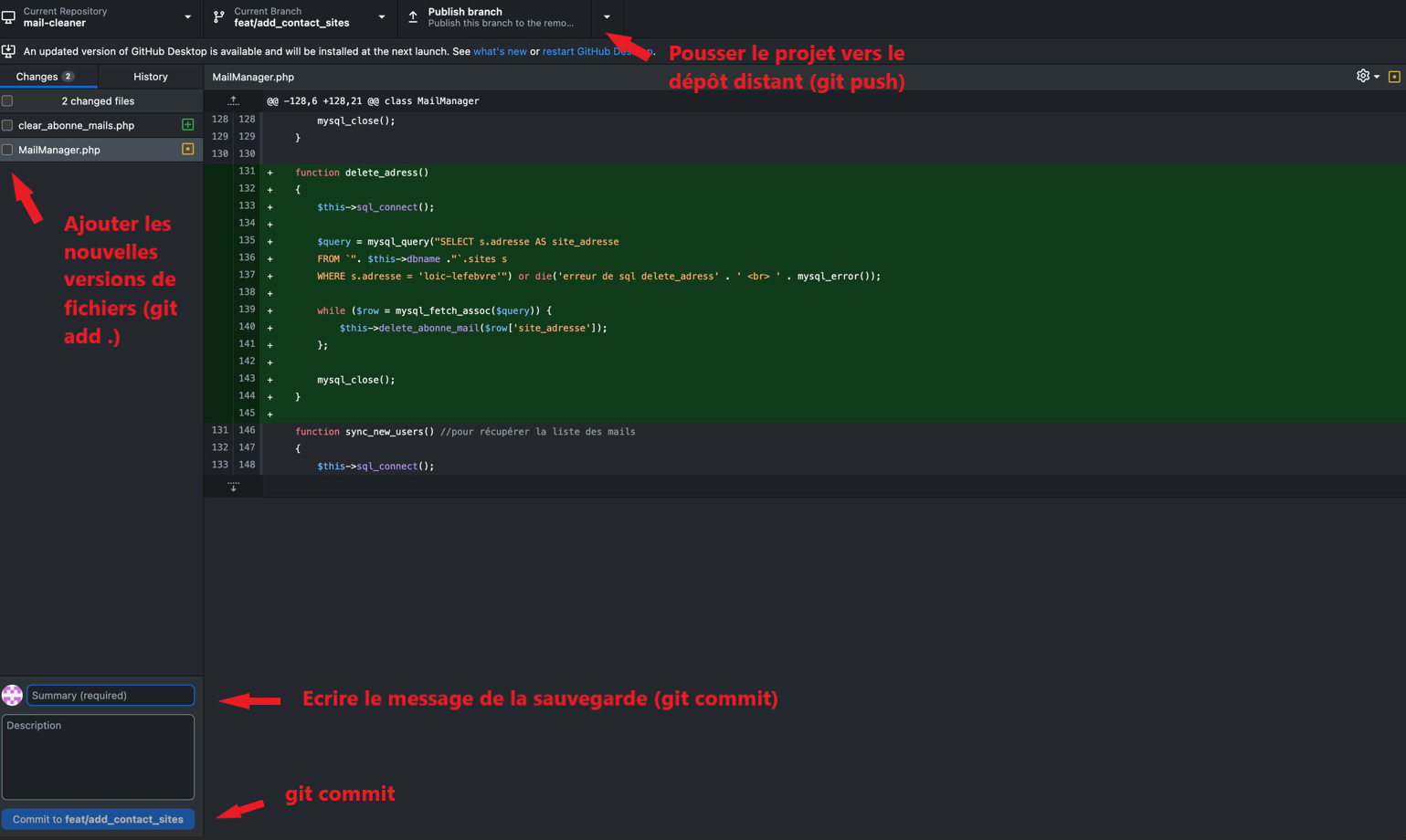Expand the Publish branch dropdown arrow
This screenshot has height=840, width=1406.
tap(606, 17)
